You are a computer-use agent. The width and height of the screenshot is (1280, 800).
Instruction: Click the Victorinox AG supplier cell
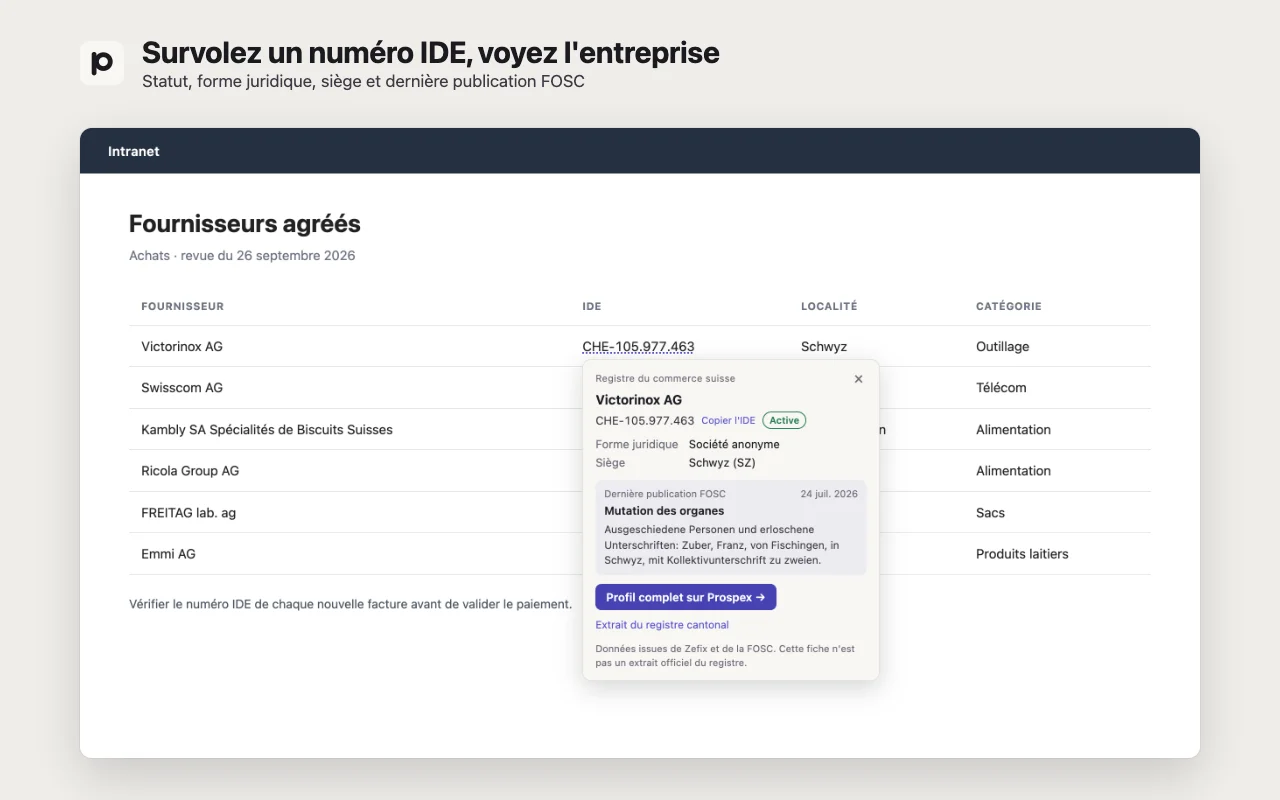coord(182,347)
